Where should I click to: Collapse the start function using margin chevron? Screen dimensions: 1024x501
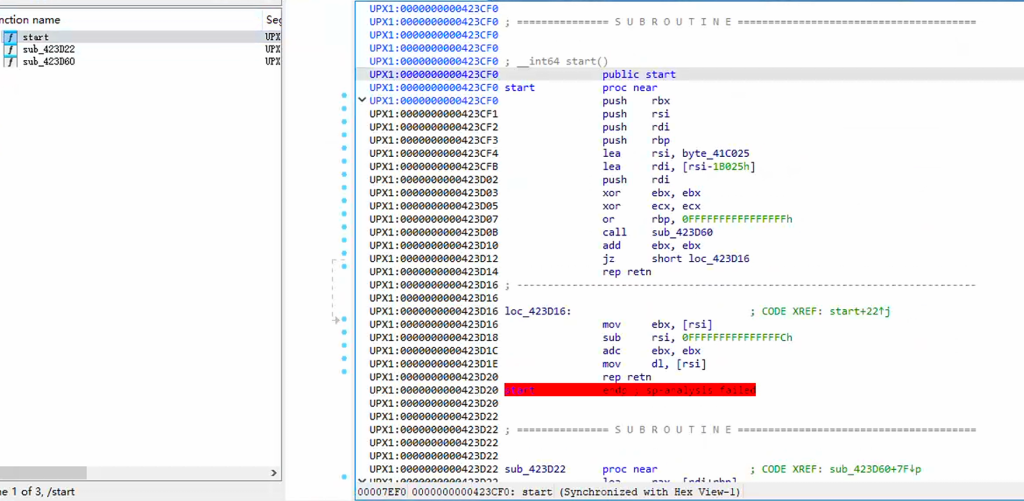[362, 101]
